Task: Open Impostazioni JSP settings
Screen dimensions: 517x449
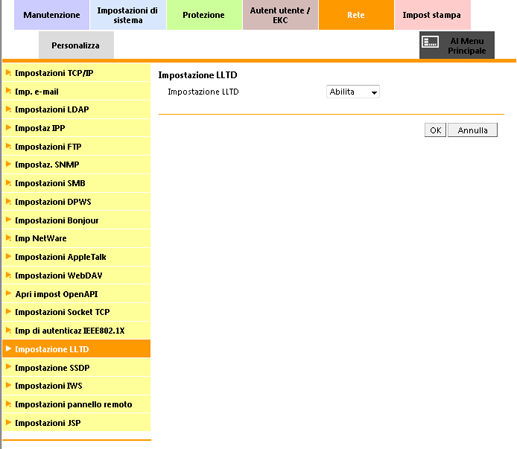Action: pyautogui.click(x=76, y=423)
